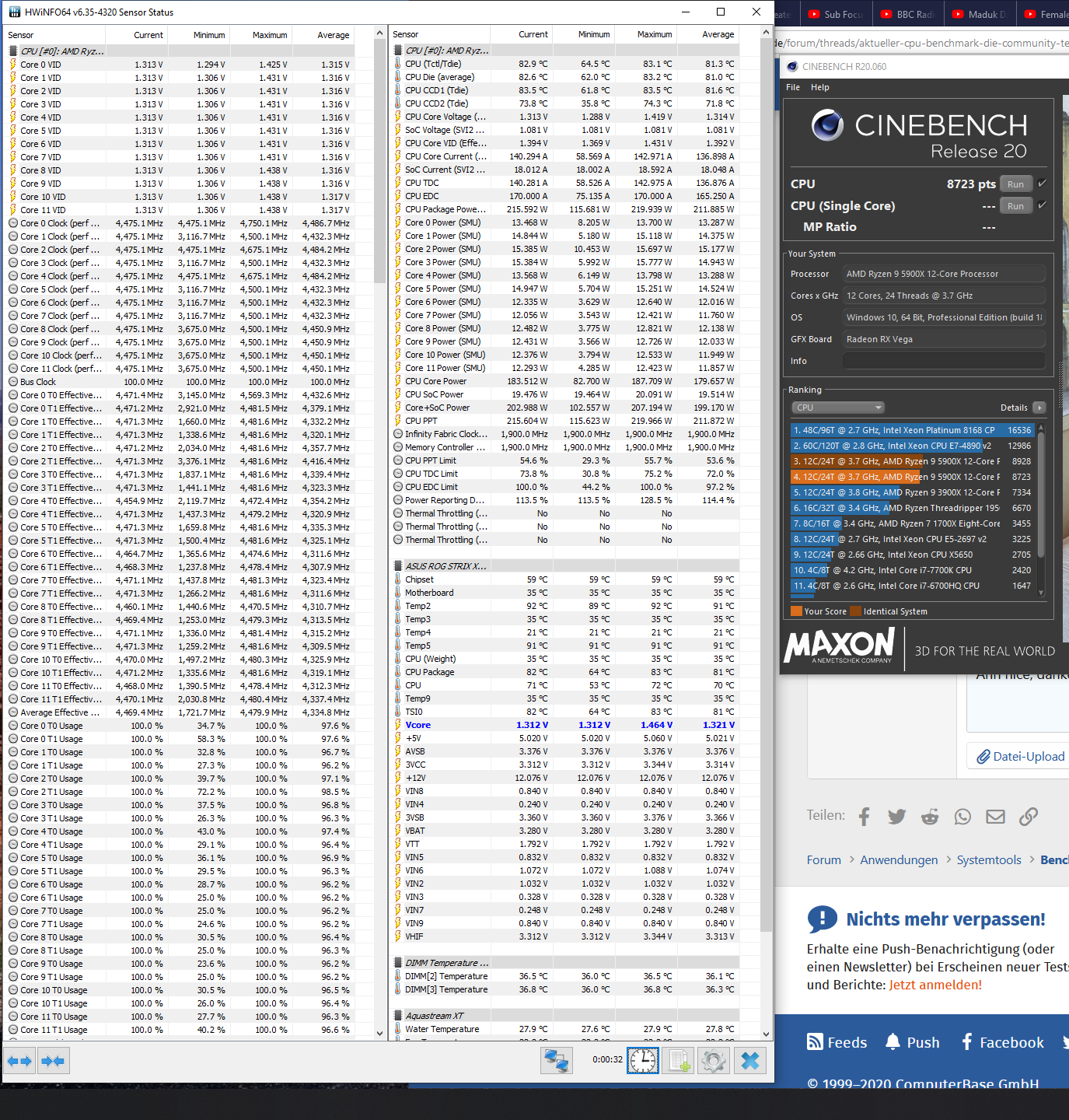Expand HWiNFO sensor columns with left-right arrows

(x=19, y=1061)
